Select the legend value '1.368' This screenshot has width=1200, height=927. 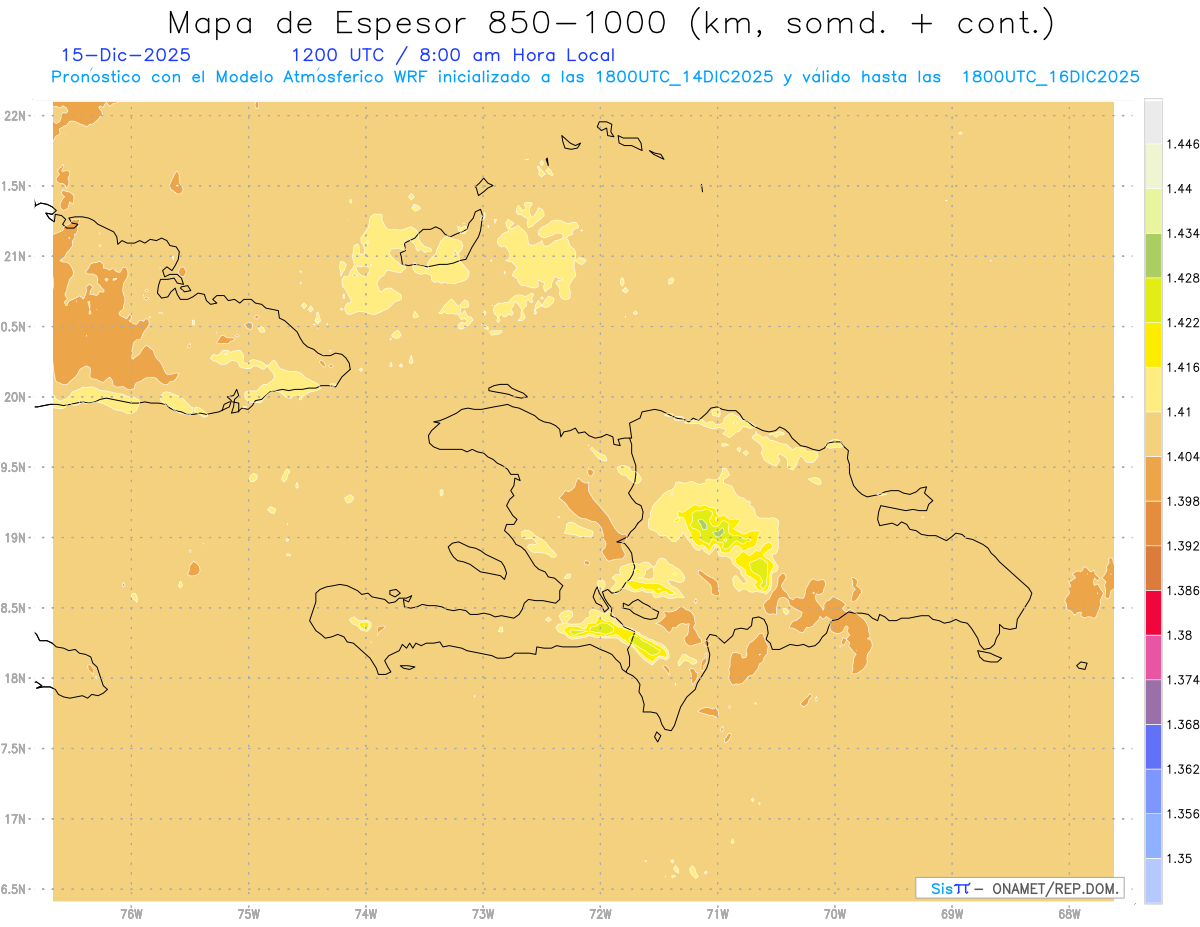click(1182, 724)
